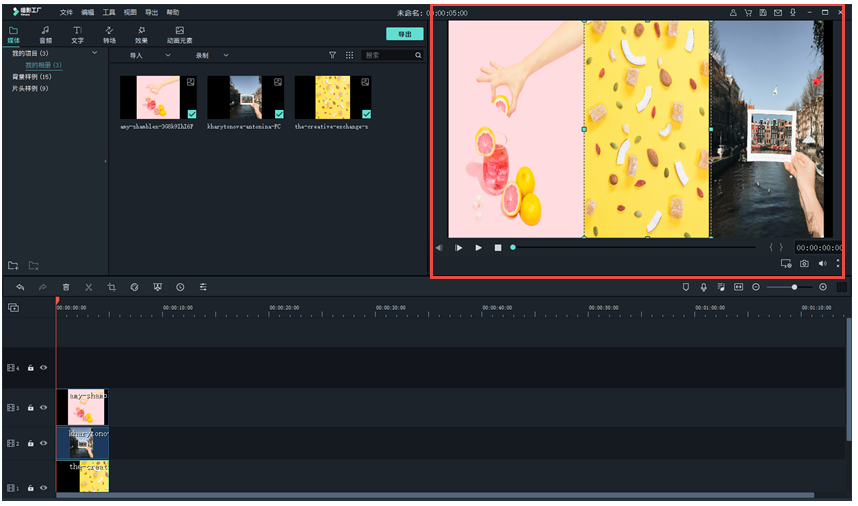This screenshot has height=506, width=858.
Task: Select the 背景样例 (15) folder
Action: 31,77
